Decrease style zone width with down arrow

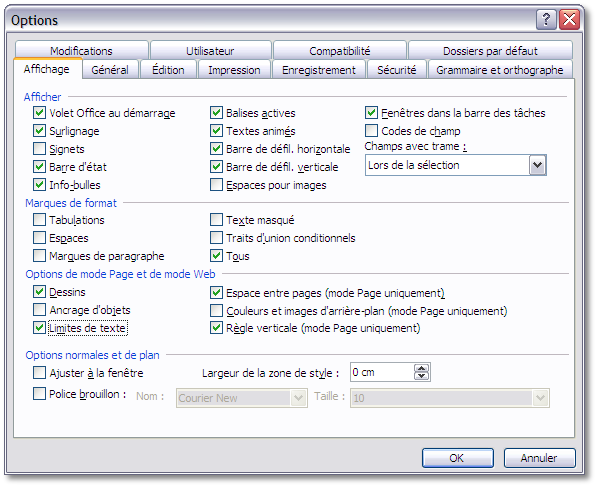(x=421, y=376)
